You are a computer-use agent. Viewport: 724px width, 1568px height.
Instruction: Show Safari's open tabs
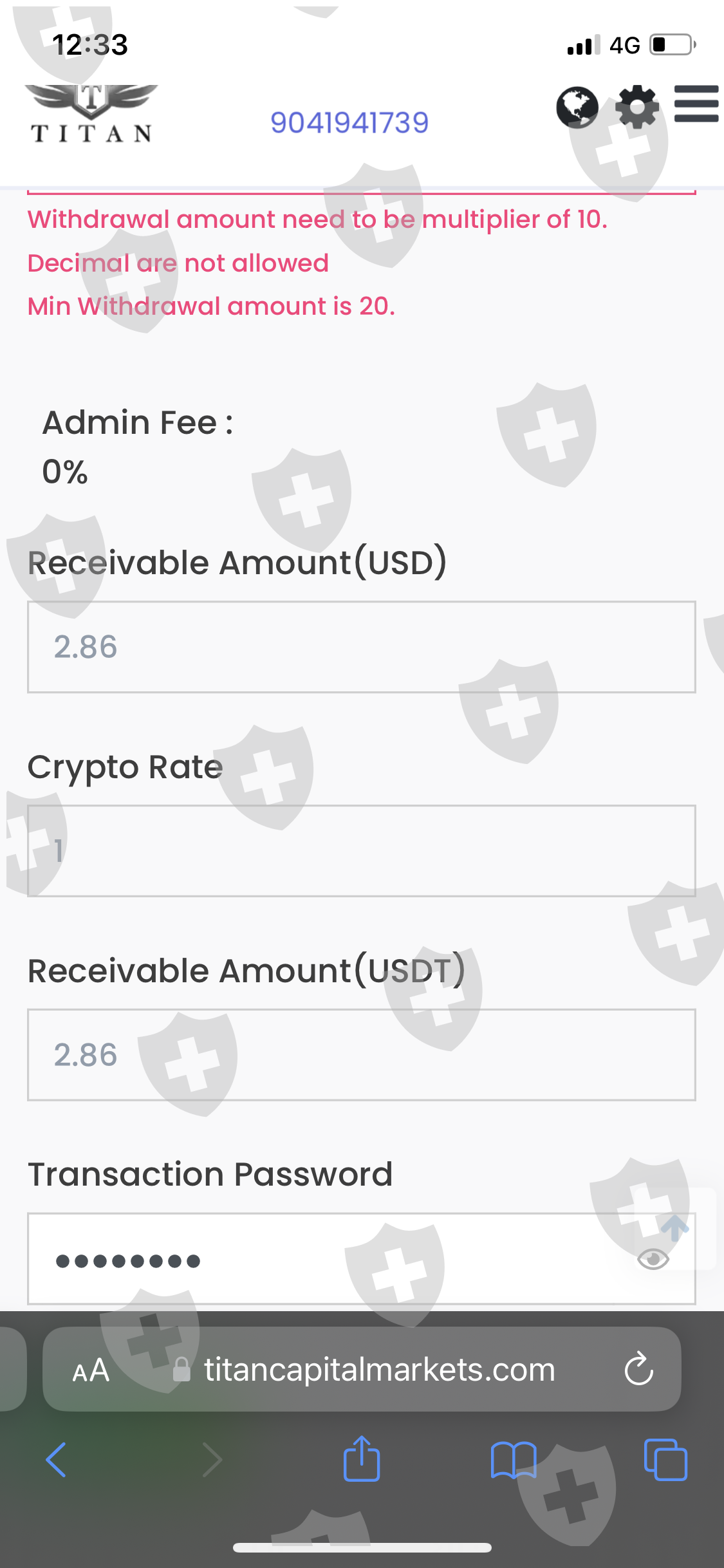coord(665,1460)
